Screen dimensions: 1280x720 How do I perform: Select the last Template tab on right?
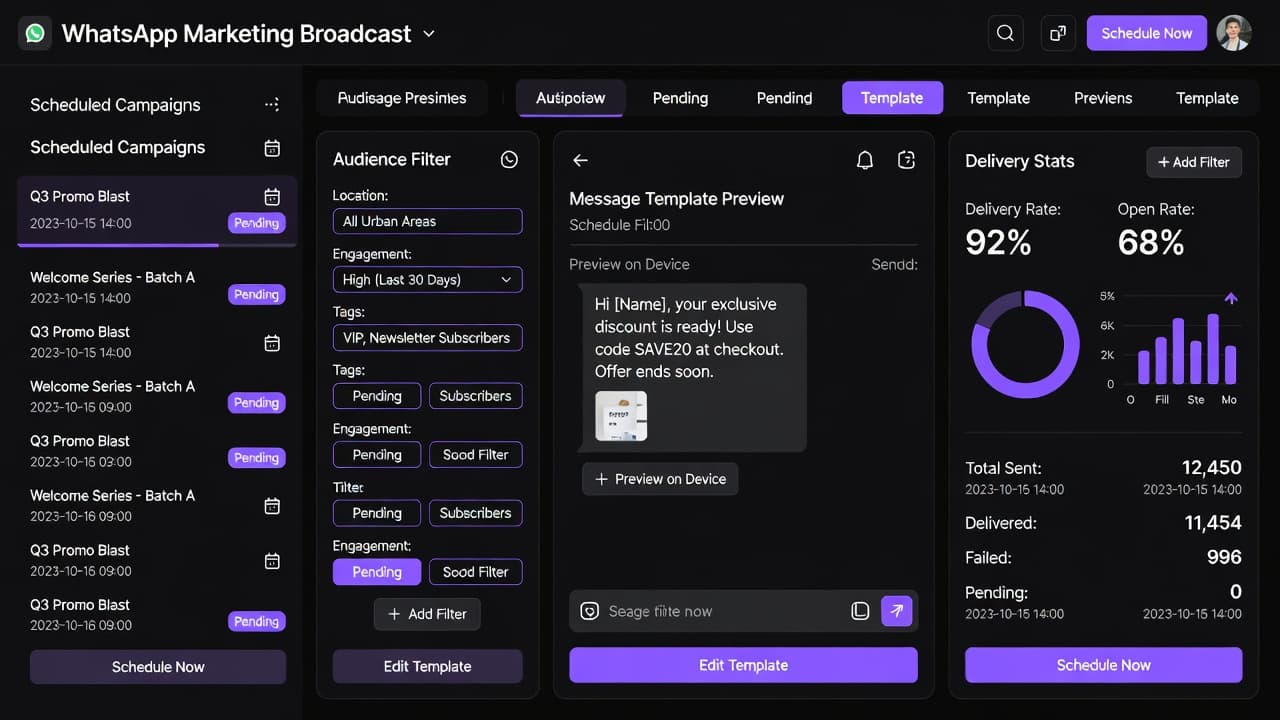coord(1207,98)
